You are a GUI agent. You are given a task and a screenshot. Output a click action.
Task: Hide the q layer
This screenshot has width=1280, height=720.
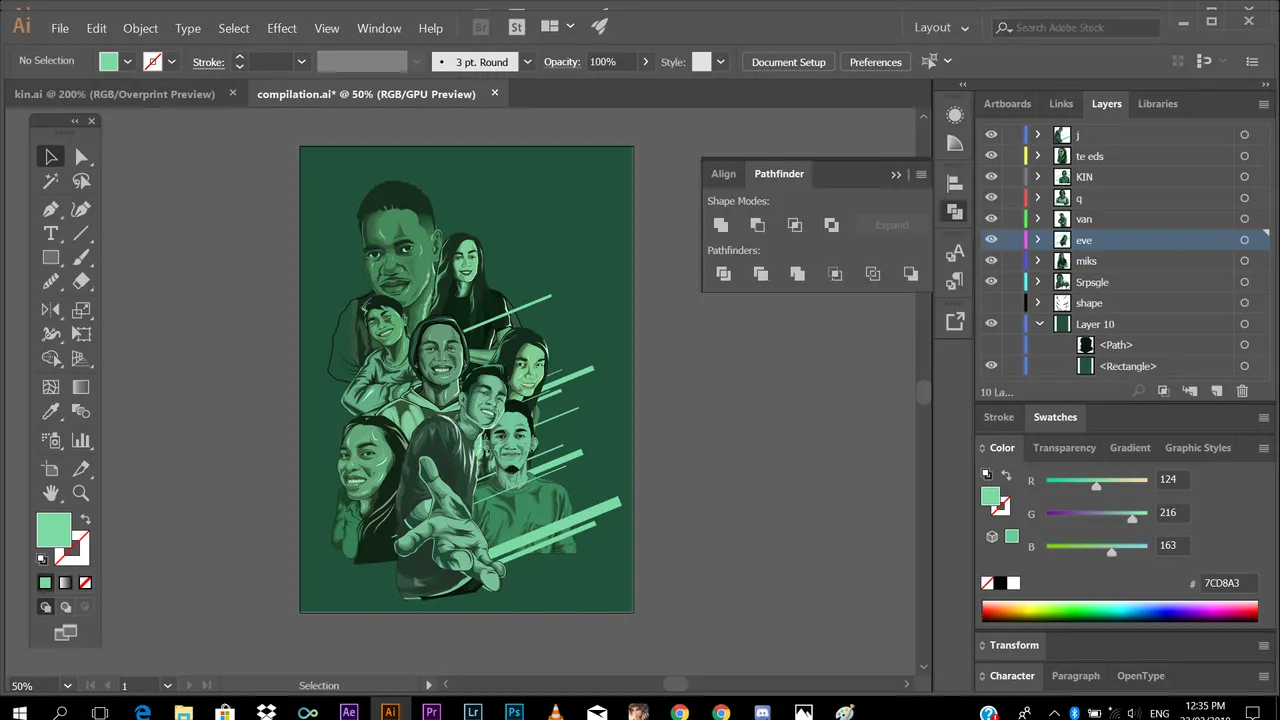point(991,198)
